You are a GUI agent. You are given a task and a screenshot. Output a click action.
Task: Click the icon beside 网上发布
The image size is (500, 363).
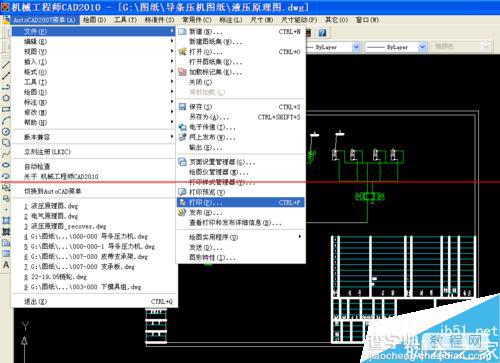click(182, 137)
